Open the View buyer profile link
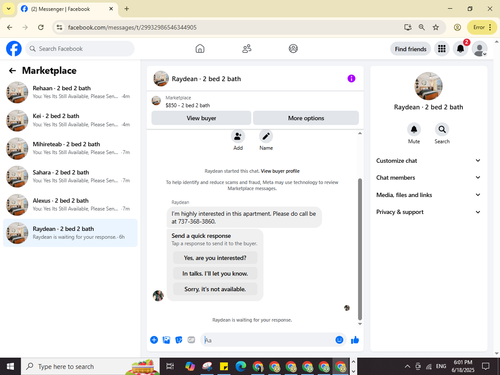Screen dimensions: 500x375 click(x=280, y=171)
